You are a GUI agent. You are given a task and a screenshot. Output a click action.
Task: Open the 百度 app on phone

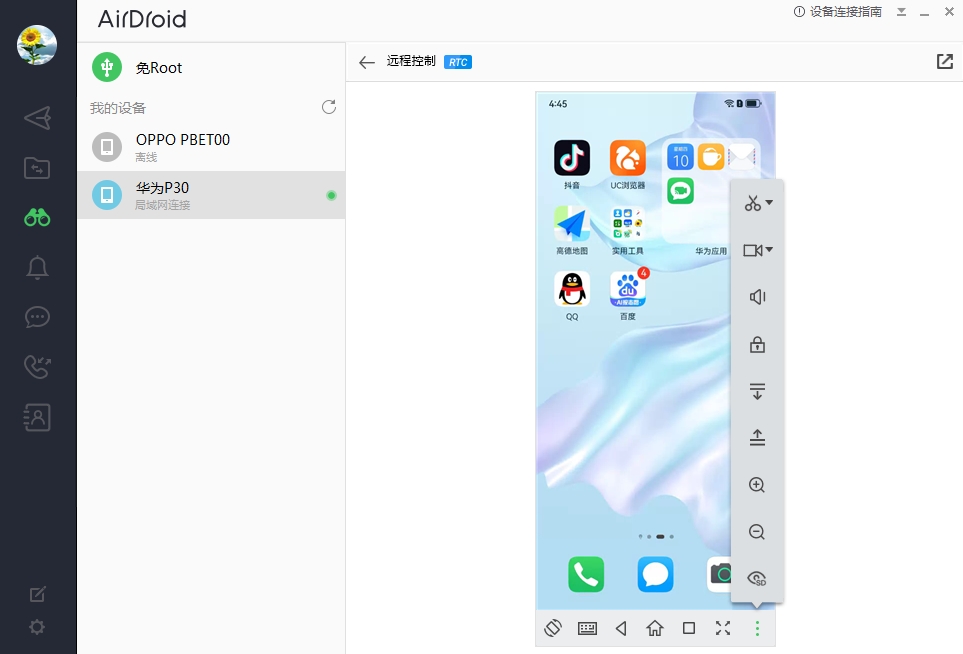pyautogui.click(x=628, y=289)
